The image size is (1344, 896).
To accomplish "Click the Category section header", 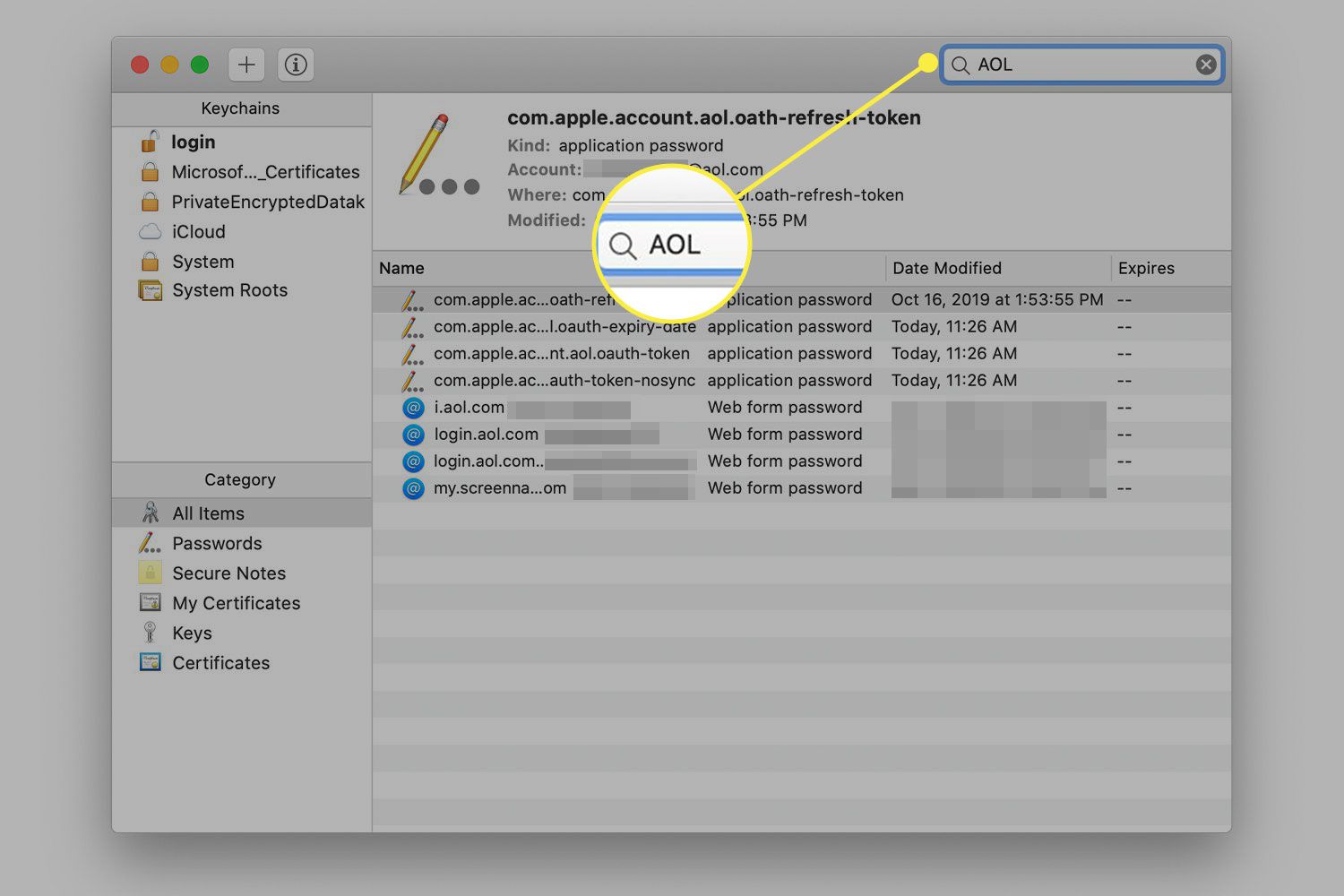I will point(241,479).
